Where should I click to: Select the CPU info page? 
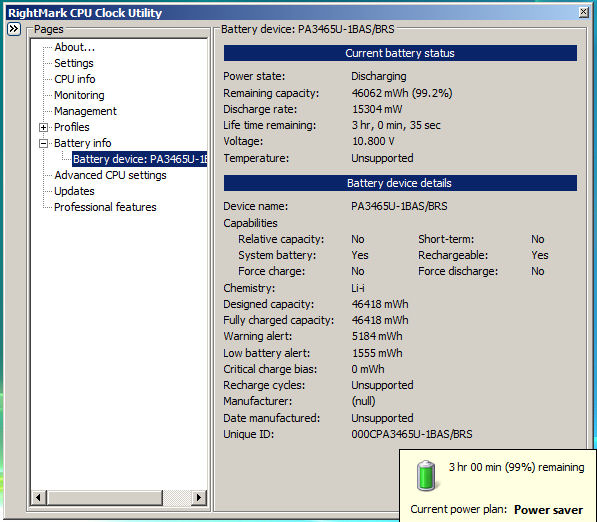tap(75, 79)
